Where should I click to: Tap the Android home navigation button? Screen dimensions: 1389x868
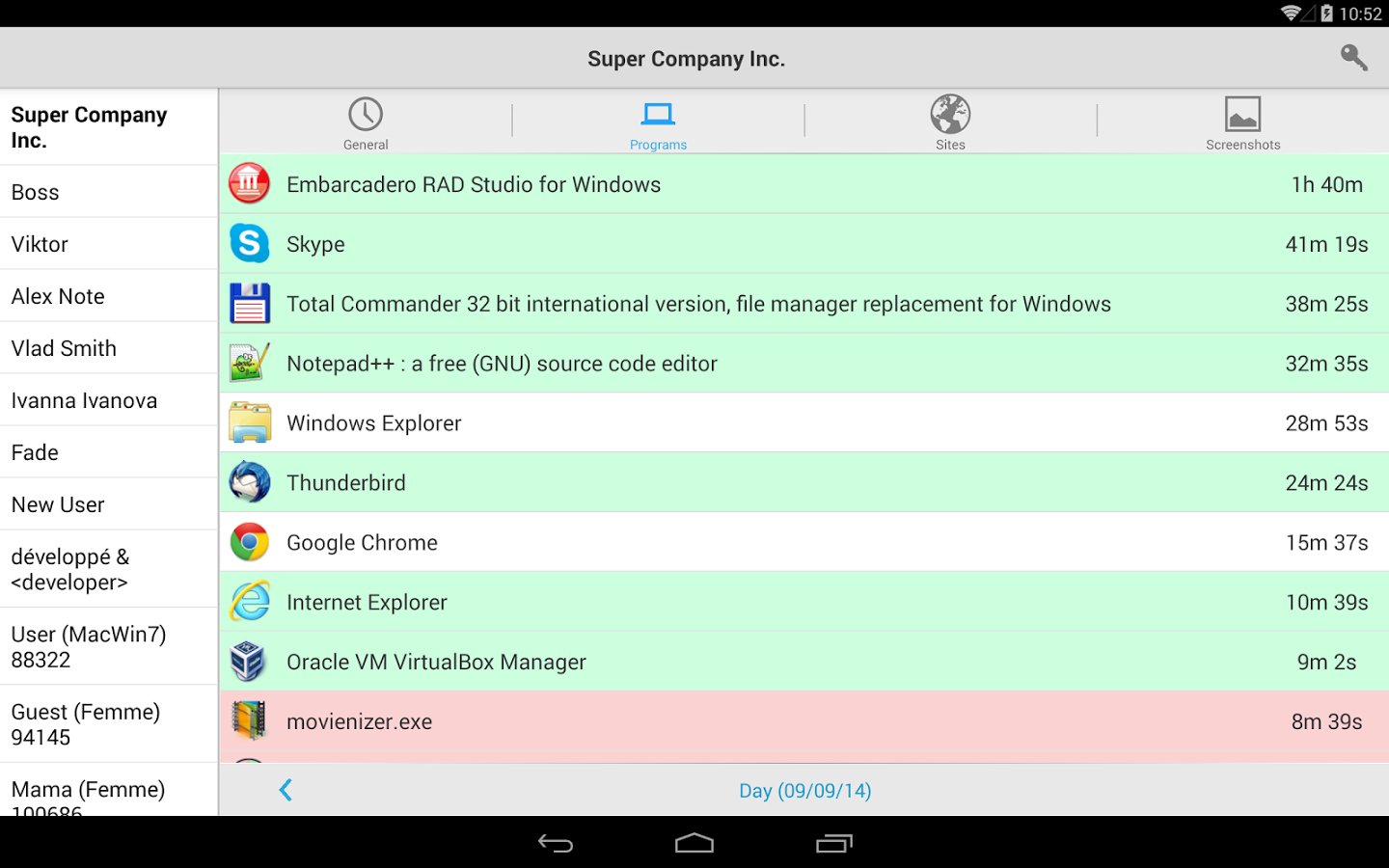coord(694,844)
